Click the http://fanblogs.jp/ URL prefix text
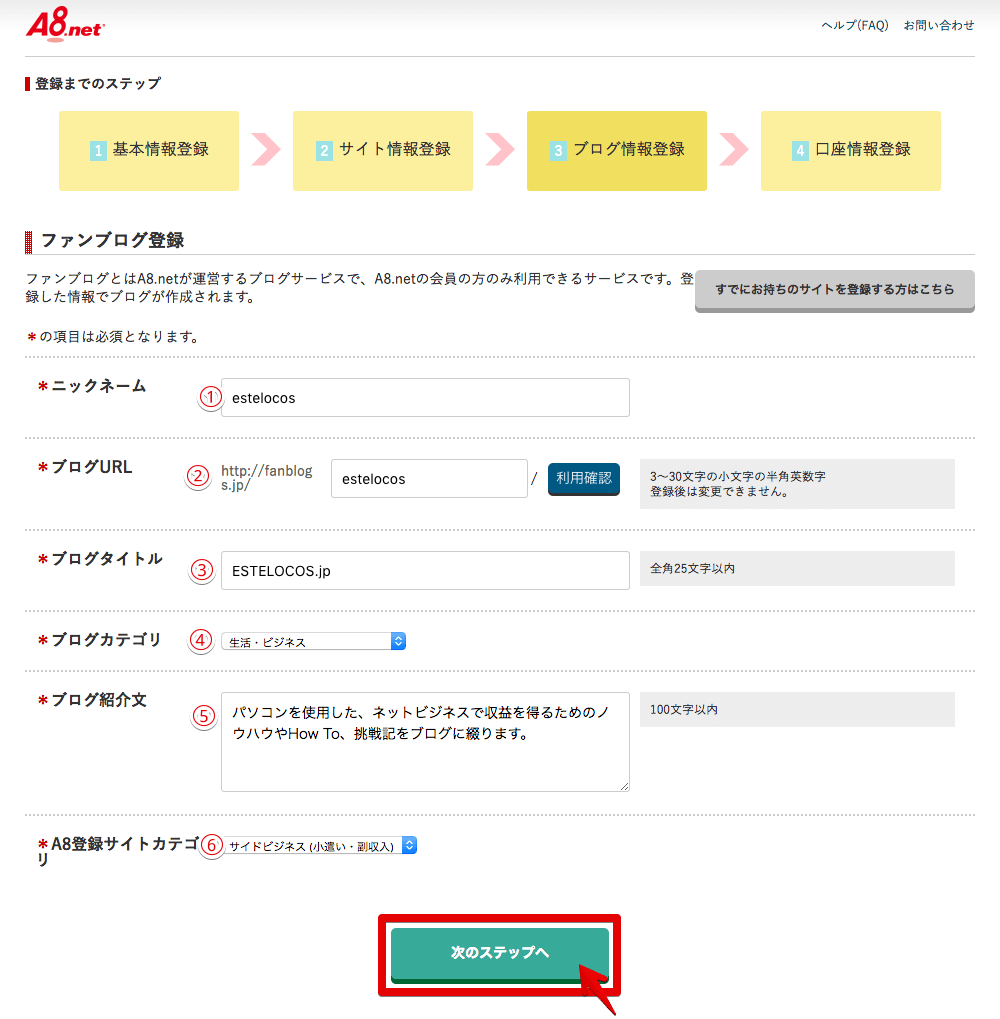The image size is (1000, 1019). pos(266,478)
